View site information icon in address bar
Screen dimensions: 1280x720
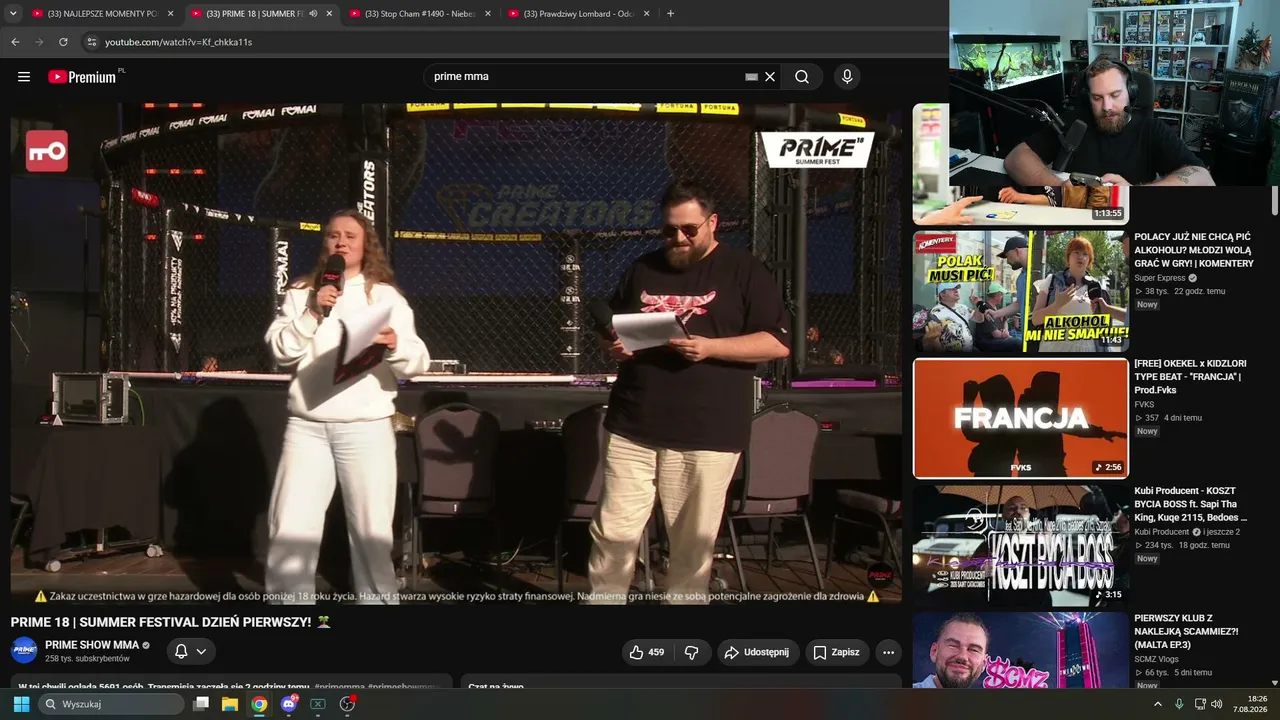coord(91,42)
